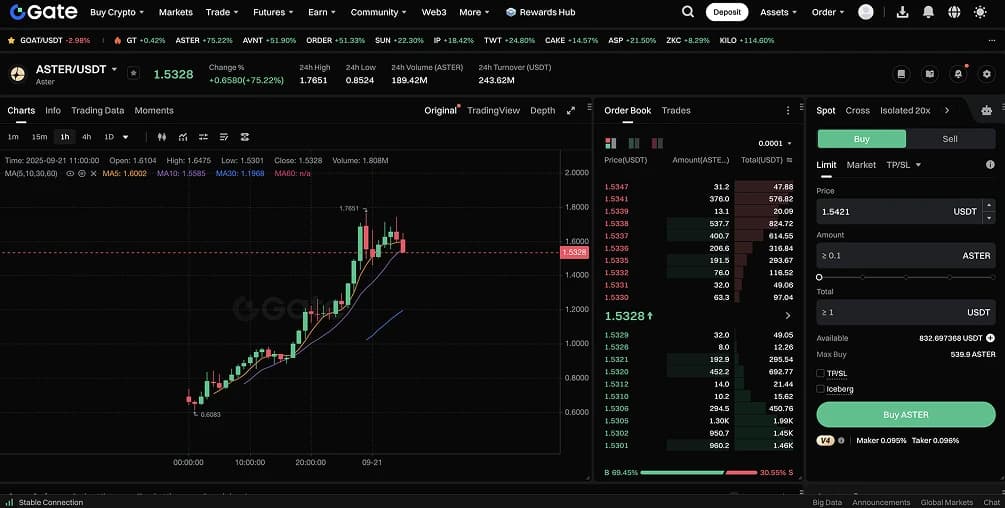
Task: Open the tutorial open-book icon
Action: pyautogui.click(x=929, y=74)
